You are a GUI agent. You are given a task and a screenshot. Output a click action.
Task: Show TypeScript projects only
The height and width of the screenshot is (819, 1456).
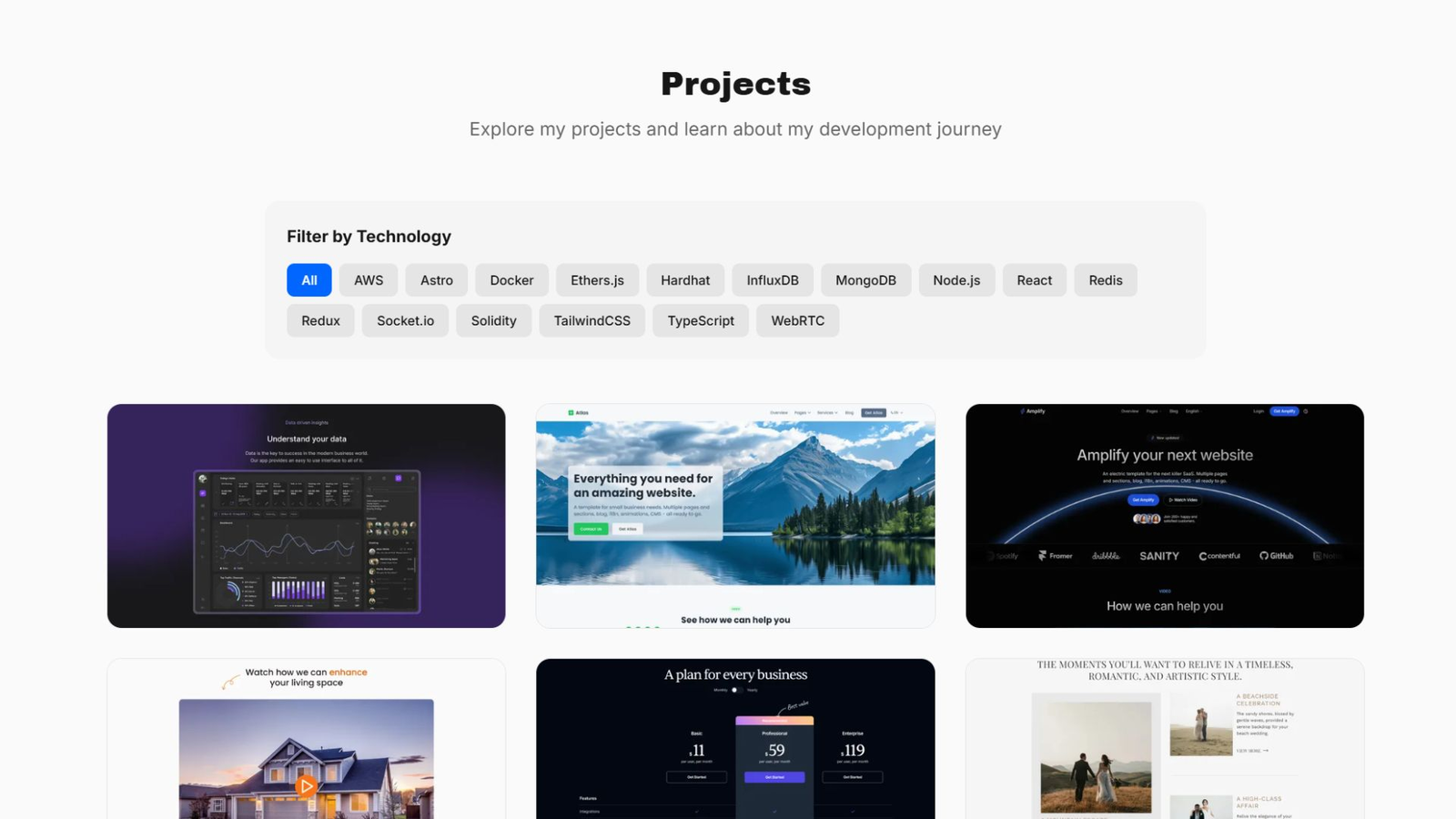click(701, 320)
